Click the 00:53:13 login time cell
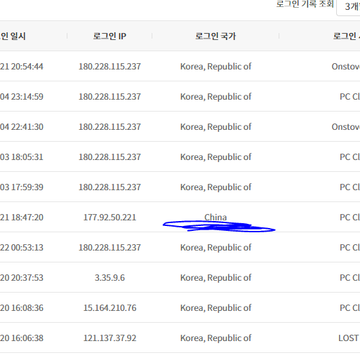Image resolution: width=360 pixels, height=360 pixels. pyautogui.click(x=21, y=247)
